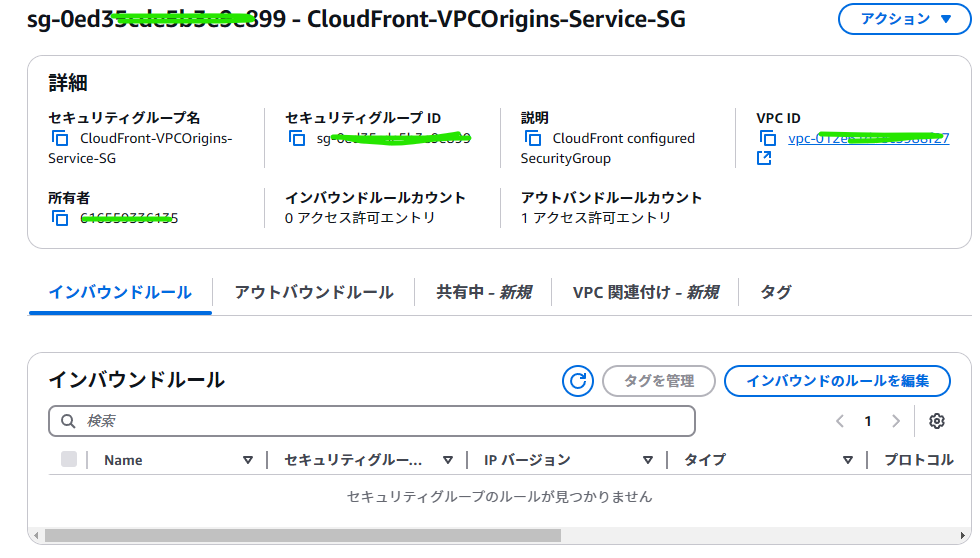The image size is (980, 558).
Task: Copy the security group ID
Action: tap(297, 138)
